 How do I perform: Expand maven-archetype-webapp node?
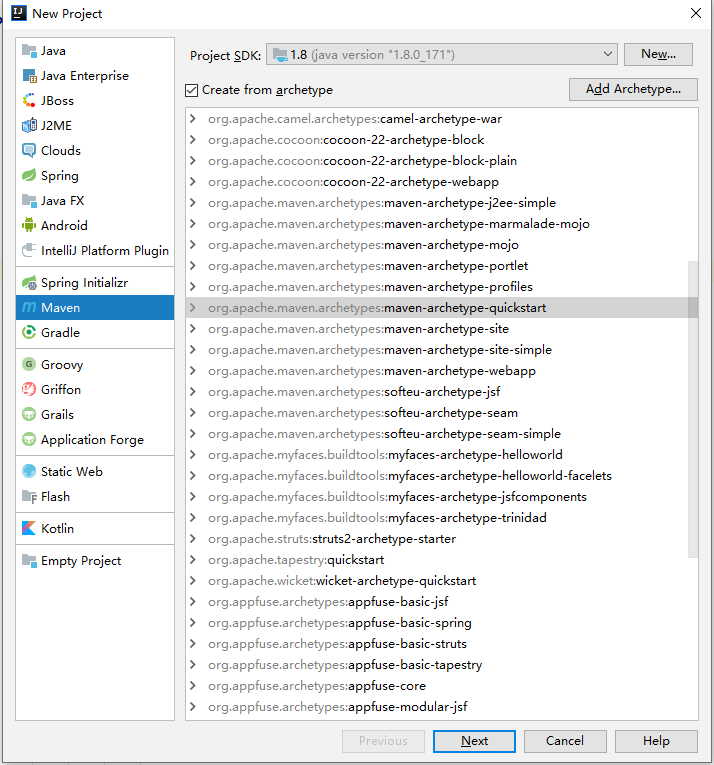pyautogui.click(x=193, y=371)
